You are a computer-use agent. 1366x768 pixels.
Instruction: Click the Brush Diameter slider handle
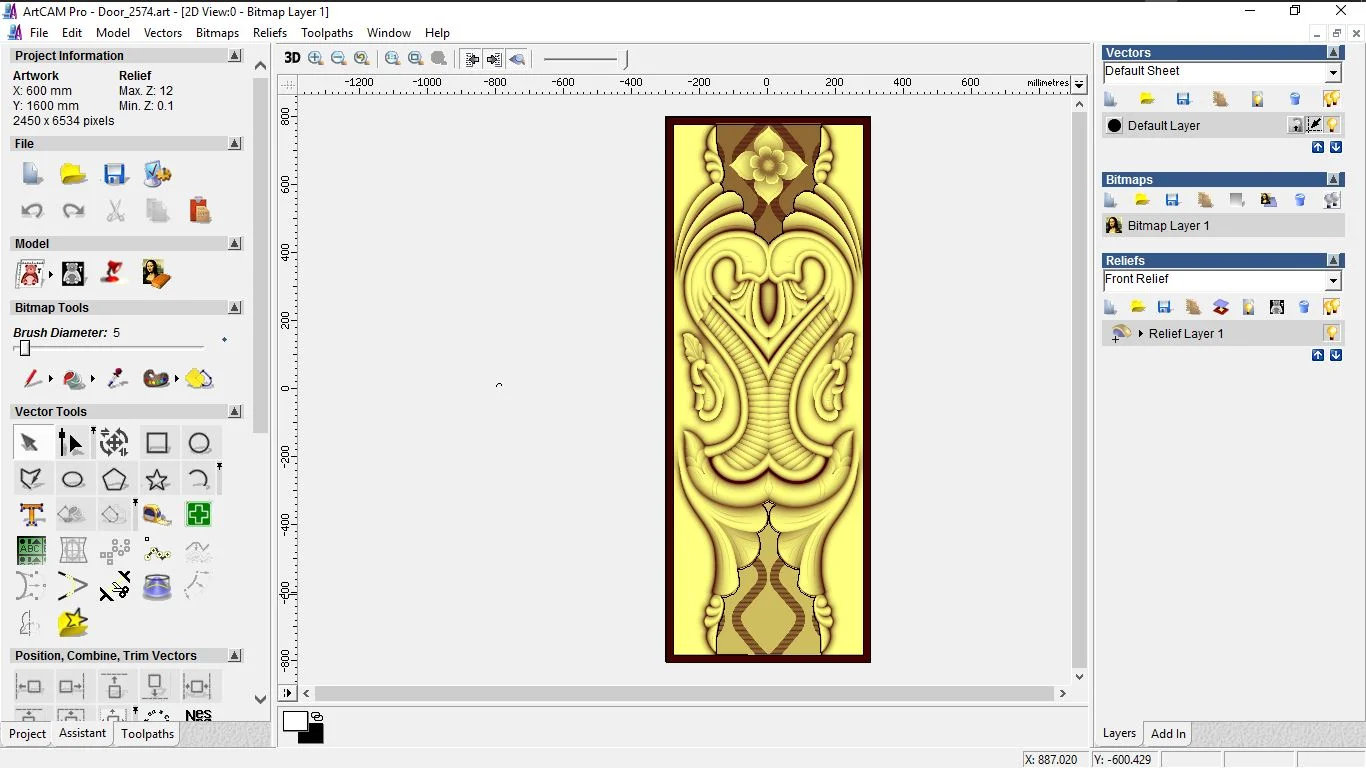(x=25, y=348)
